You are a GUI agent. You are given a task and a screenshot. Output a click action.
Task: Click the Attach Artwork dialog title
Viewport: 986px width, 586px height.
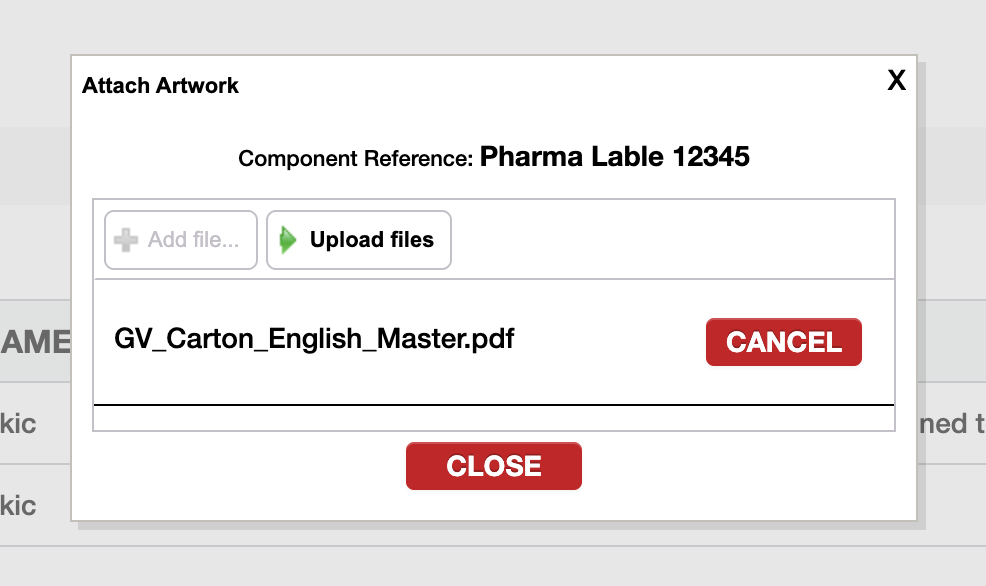pyautogui.click(x=160, y=85)
